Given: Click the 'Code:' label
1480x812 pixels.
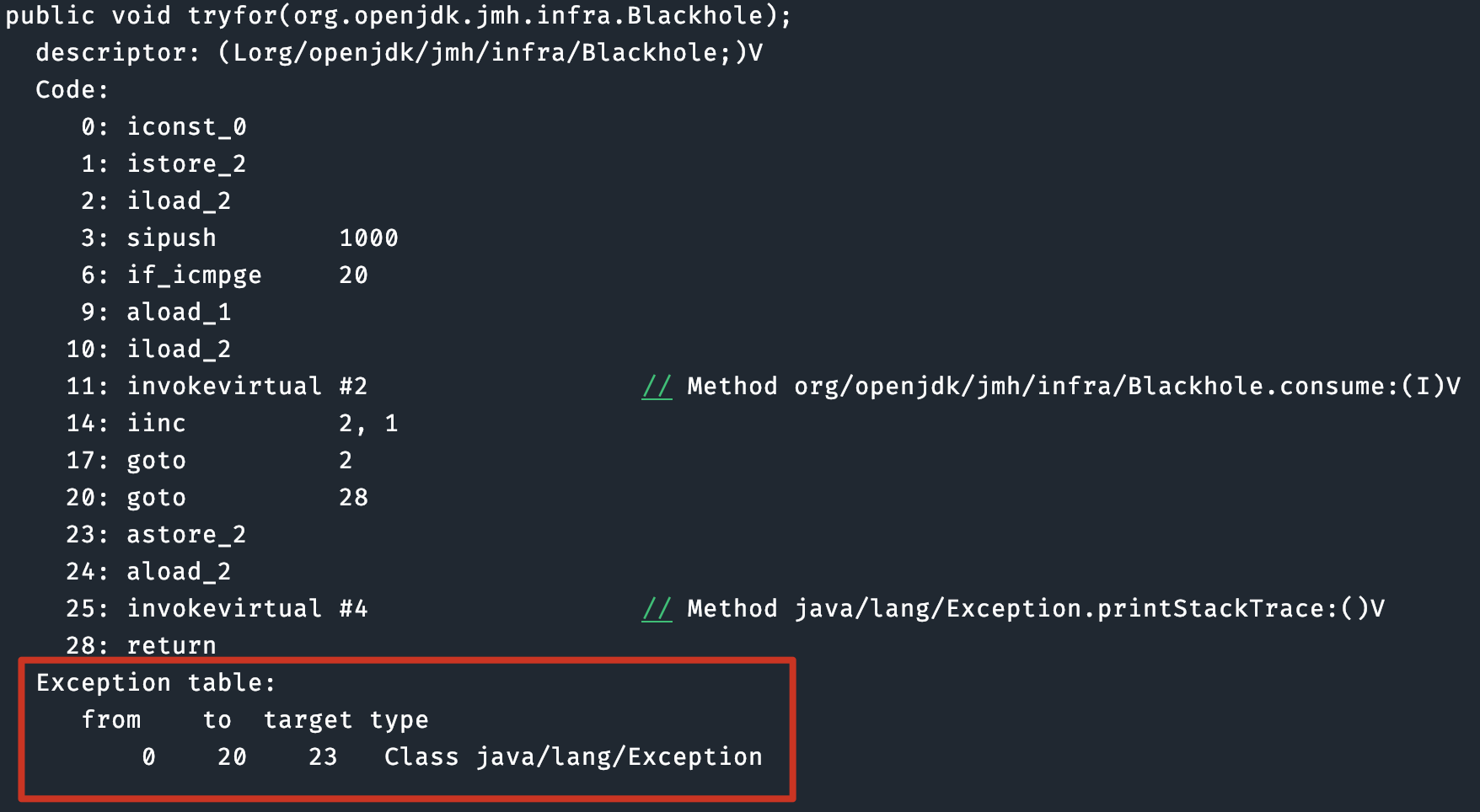Looking at the screenshot, I should pos(72,90).
